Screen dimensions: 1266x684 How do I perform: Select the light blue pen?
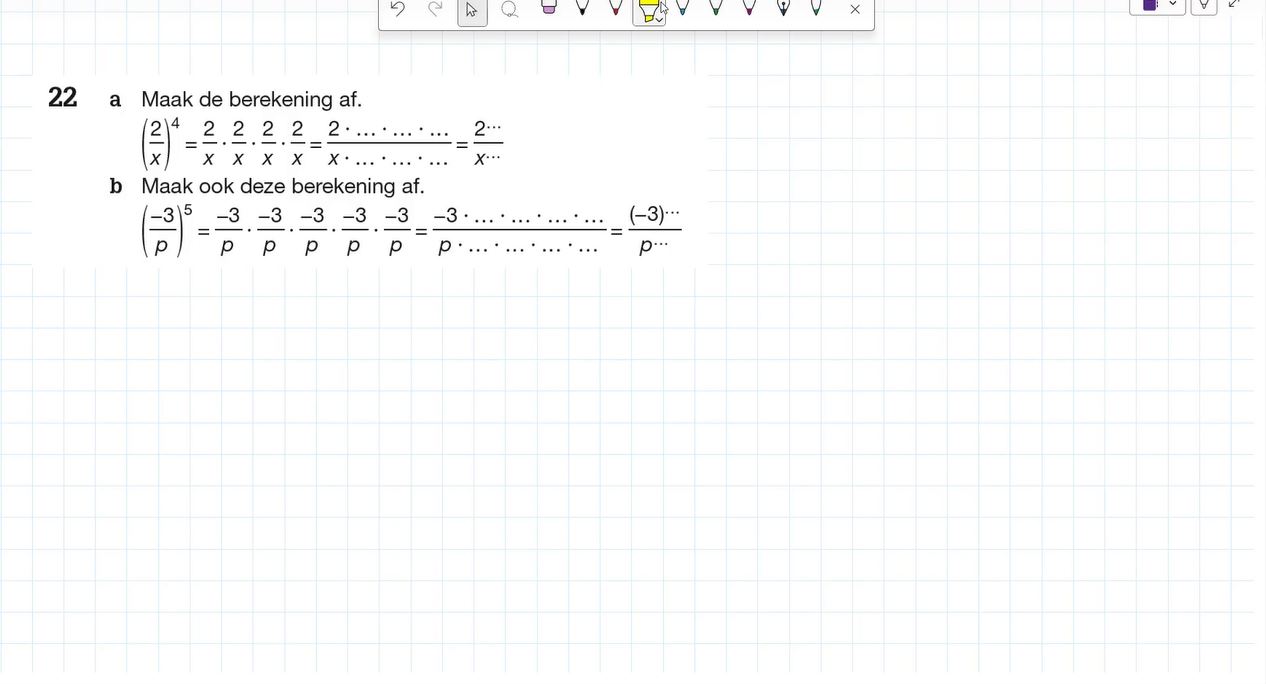coord(682,8)
